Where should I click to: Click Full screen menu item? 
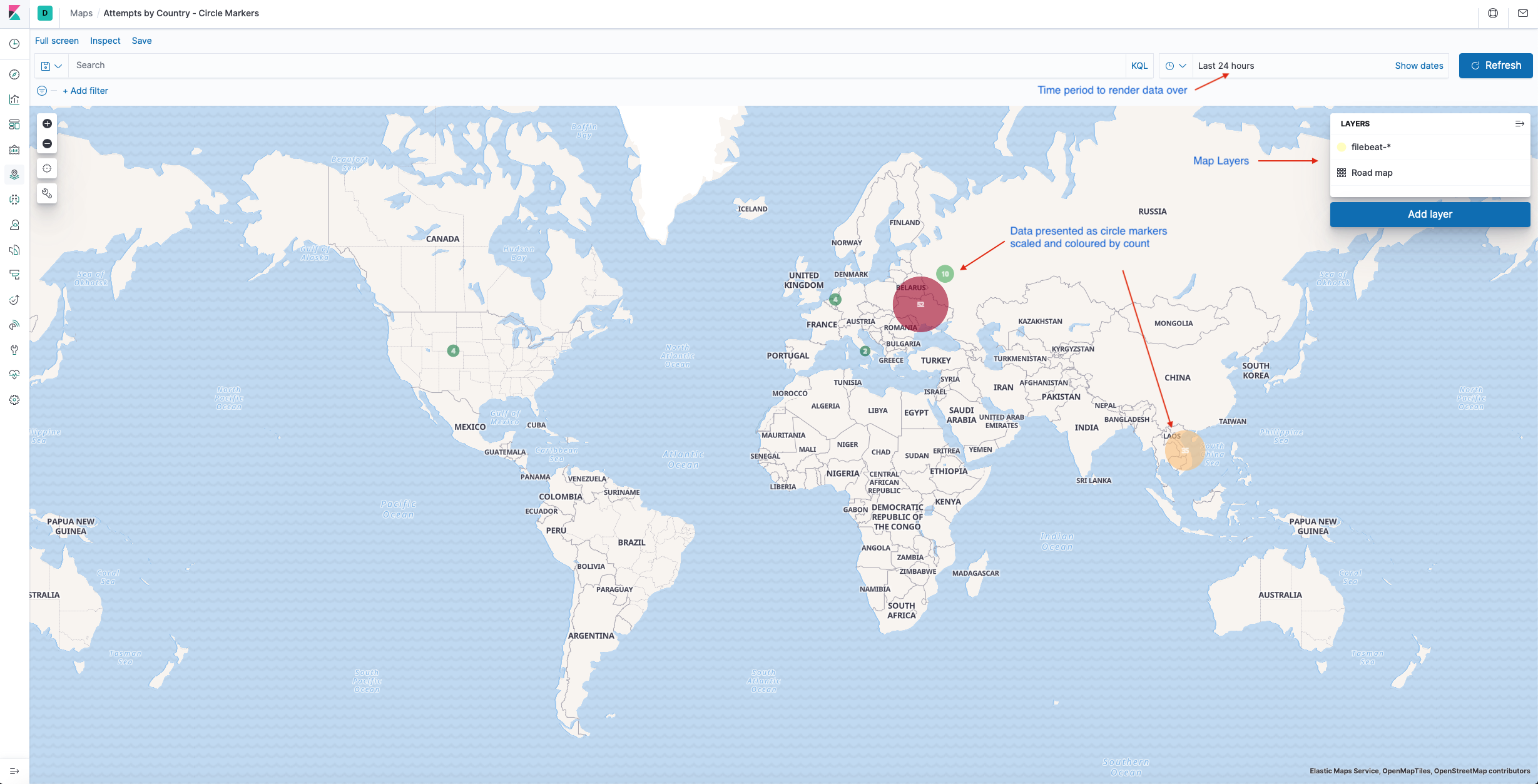coord(57,41)
